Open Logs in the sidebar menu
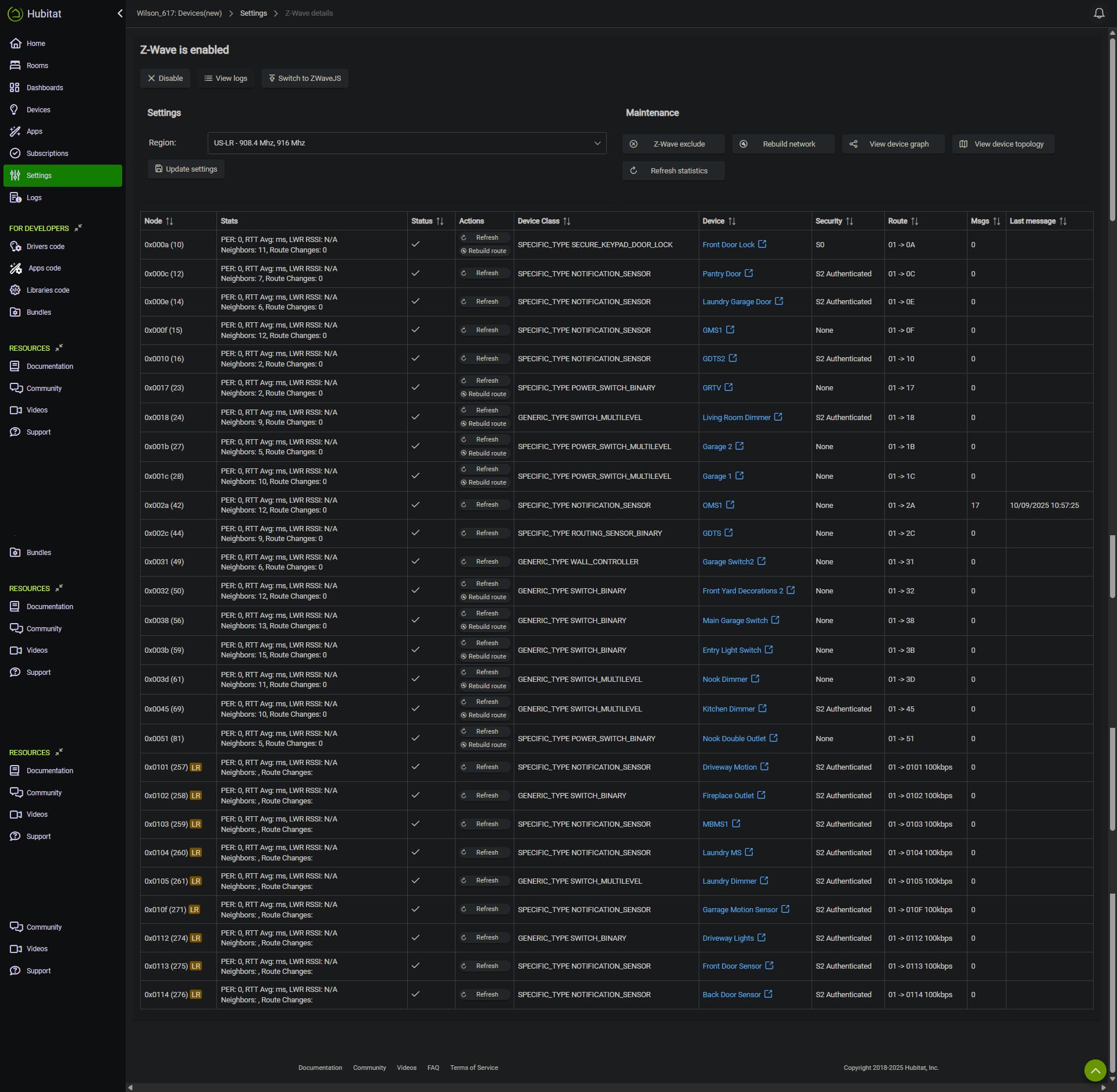This screenshot has width=1117, height=1092. click(34, 198)
